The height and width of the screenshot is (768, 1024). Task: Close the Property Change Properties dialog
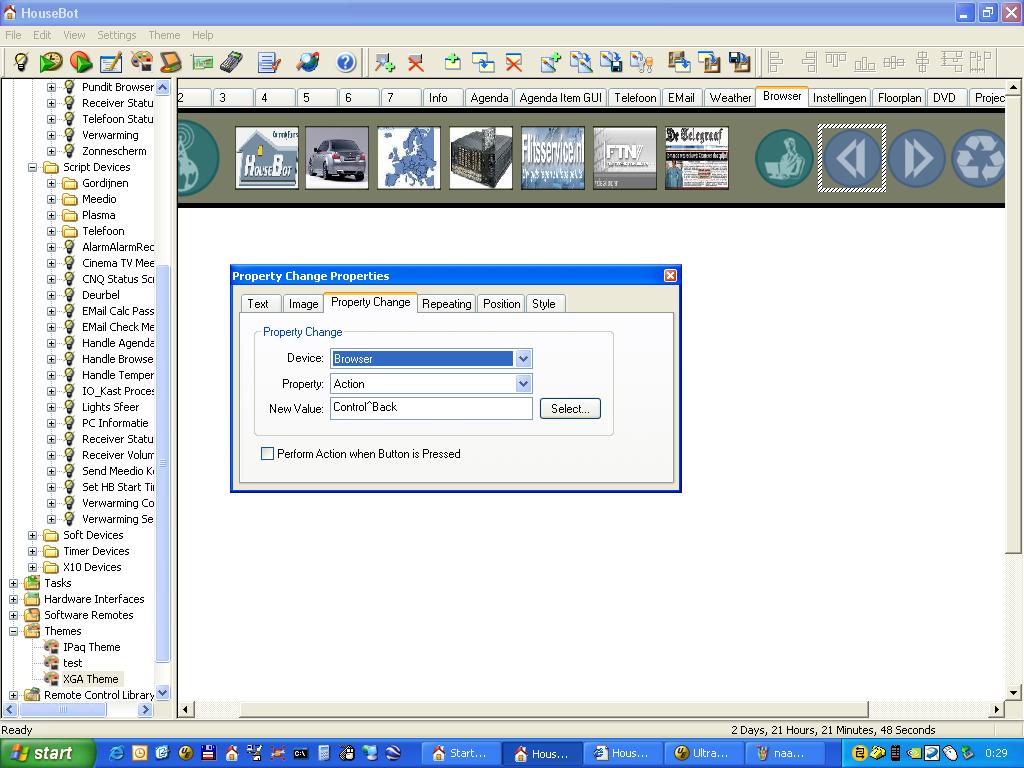coord(670,276)
